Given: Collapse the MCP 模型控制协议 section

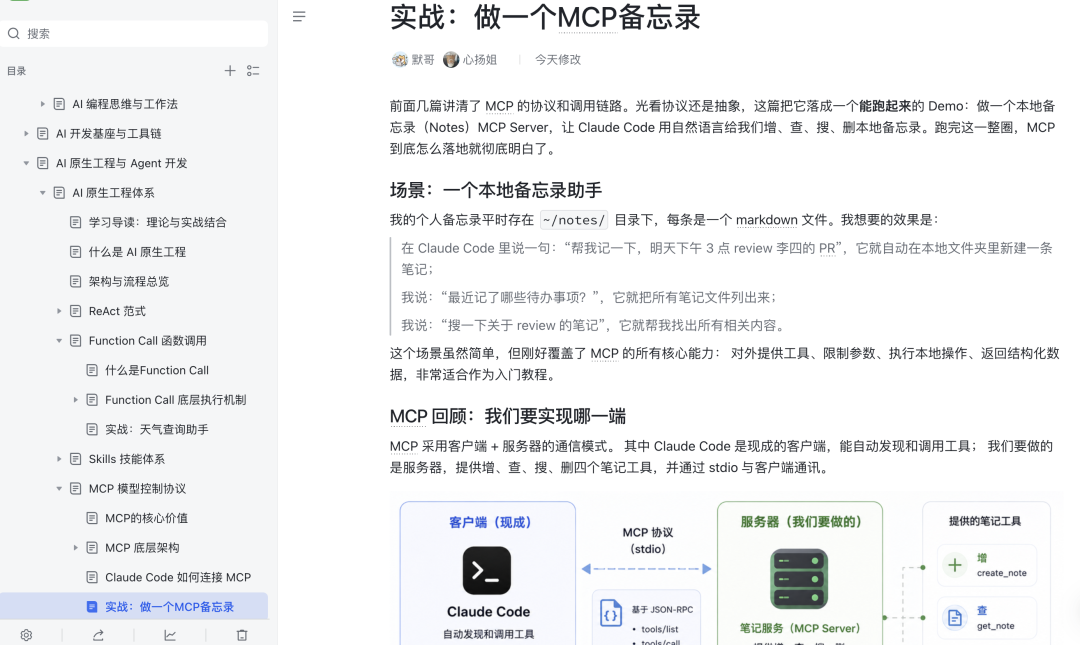Looking at the screenshot, I should pyautogui.click(x=59, y=489).
